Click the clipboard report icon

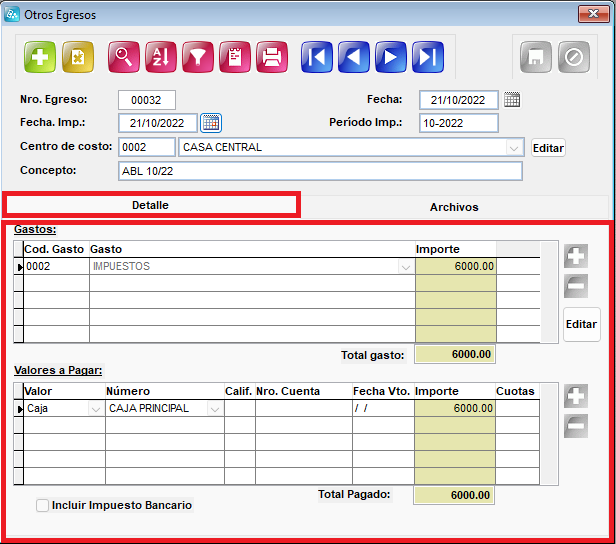pos(235,57)
